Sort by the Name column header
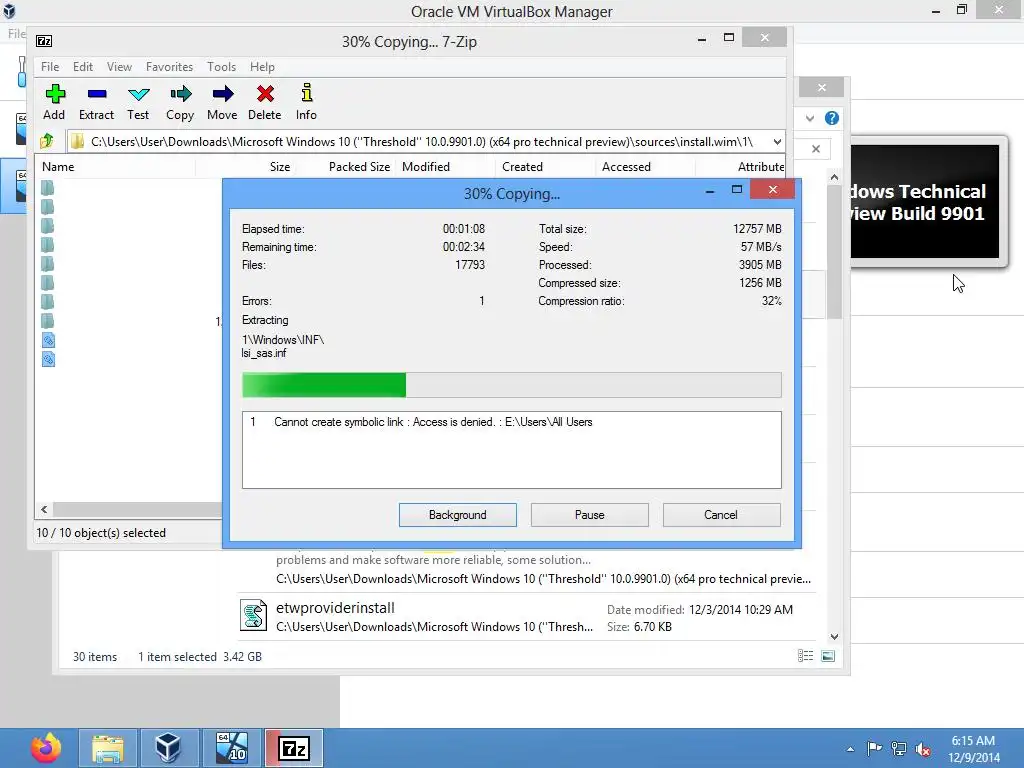 tap(115, 167)
